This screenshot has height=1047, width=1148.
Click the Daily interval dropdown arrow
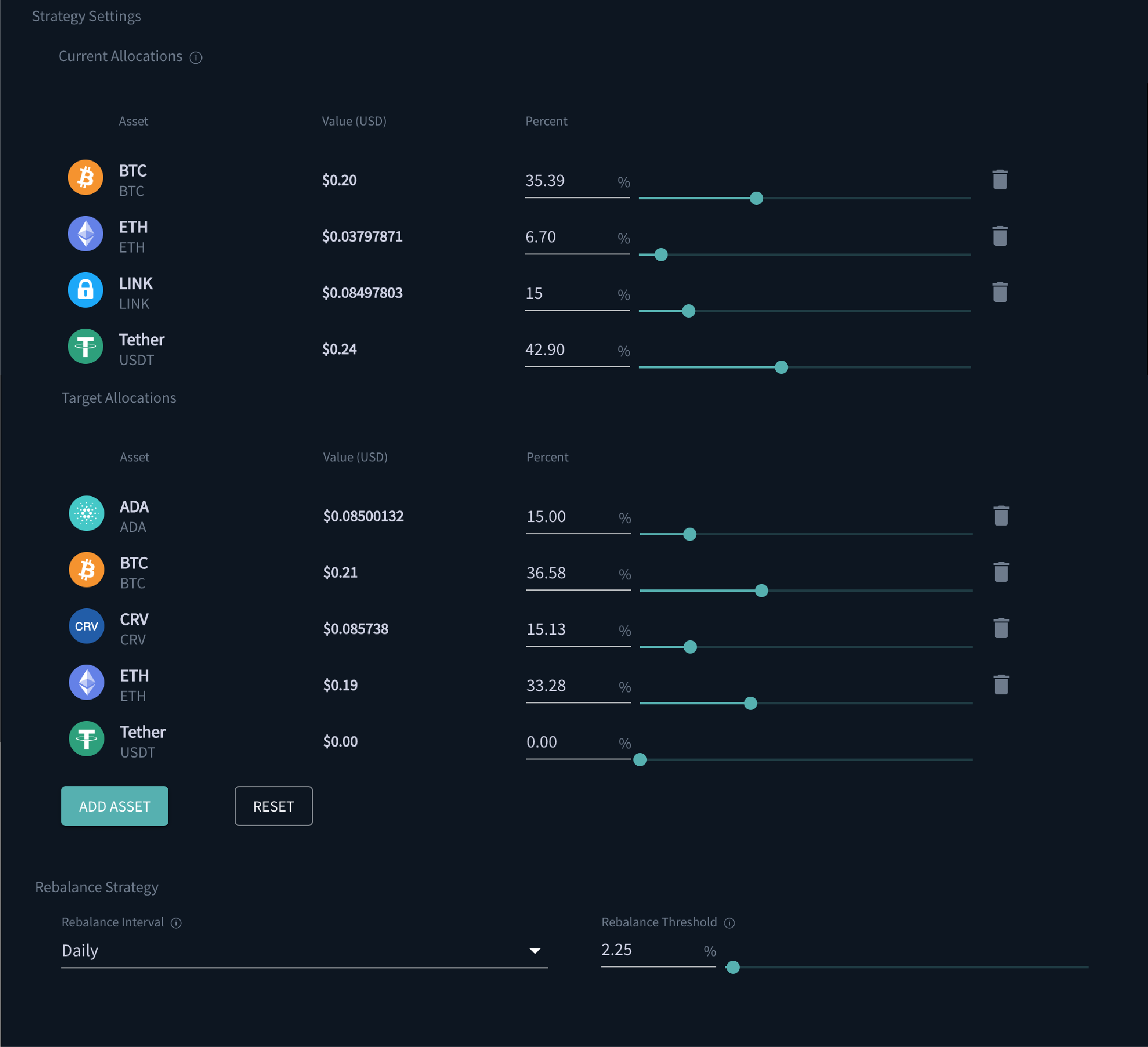click(x=534, y=950)
